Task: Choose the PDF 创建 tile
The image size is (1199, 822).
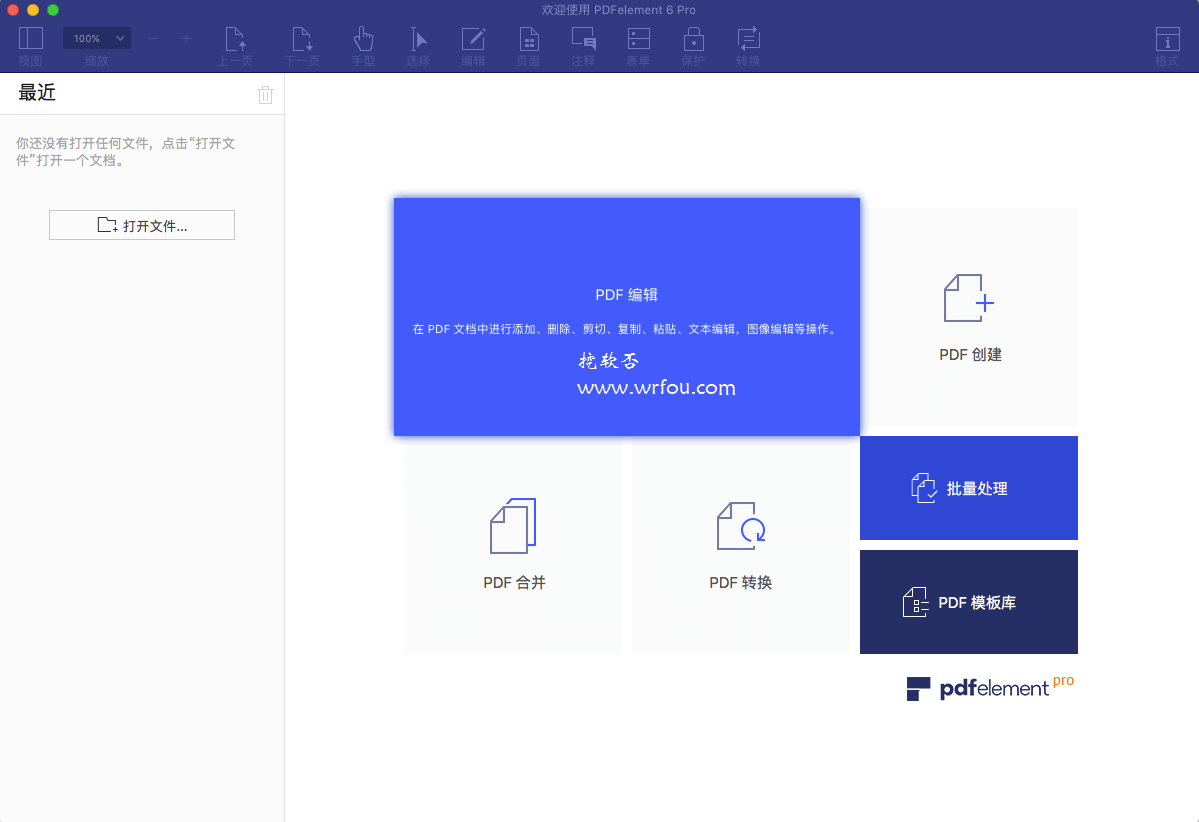Action: pos(969,317)
